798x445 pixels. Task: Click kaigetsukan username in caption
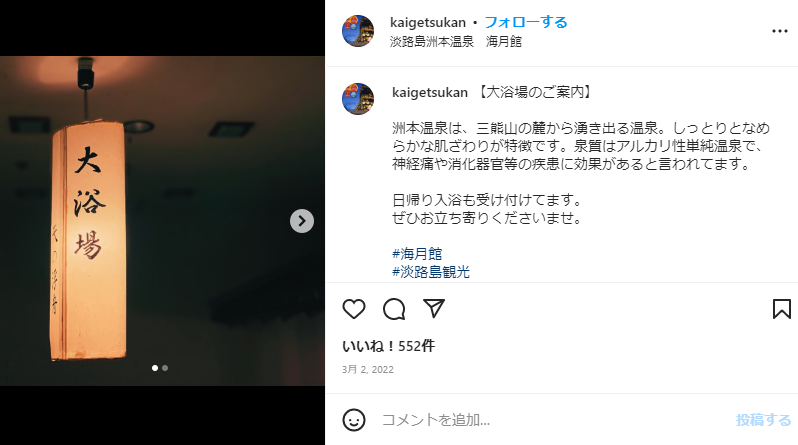[430, 92]
